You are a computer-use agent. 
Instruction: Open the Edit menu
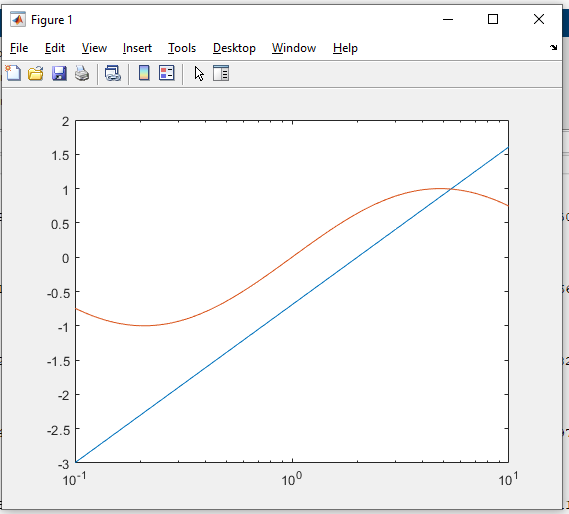coord(55,48)
